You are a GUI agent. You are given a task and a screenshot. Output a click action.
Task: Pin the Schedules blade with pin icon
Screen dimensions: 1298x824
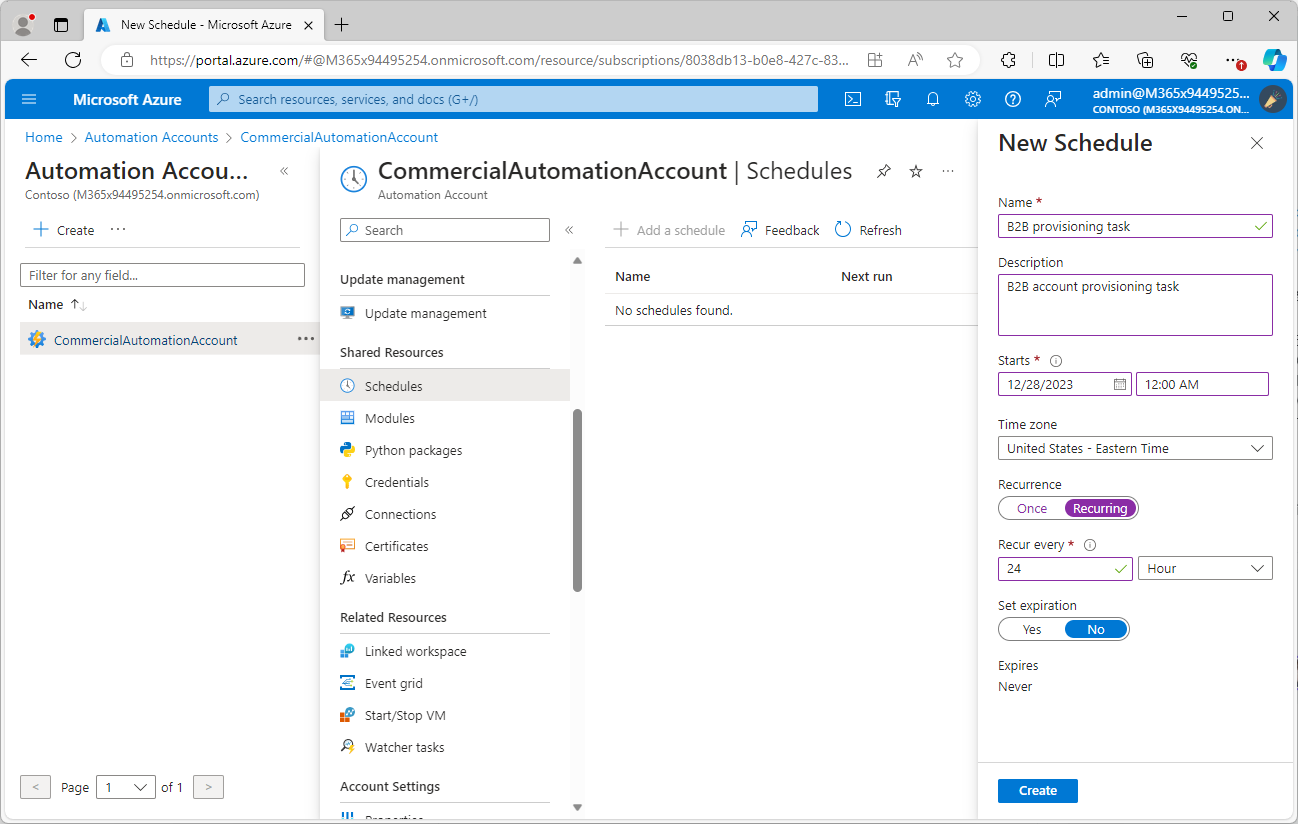click(x=883, y=172)
